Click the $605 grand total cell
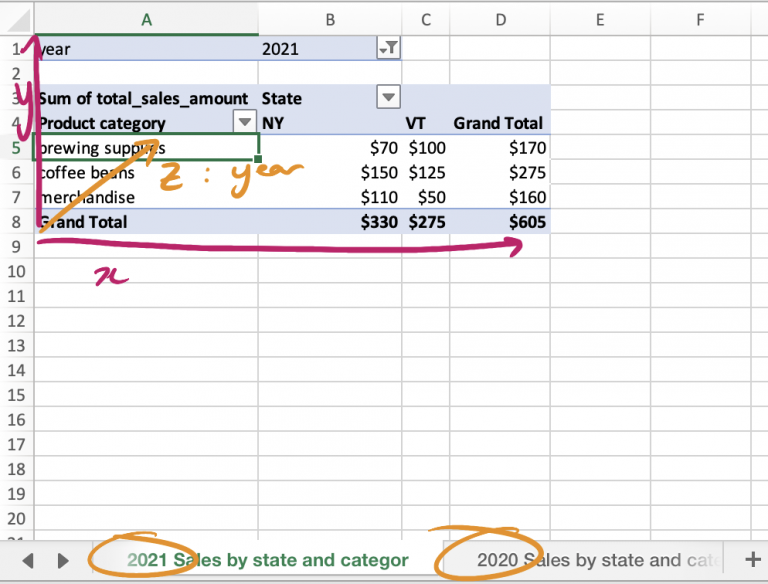Image resolution: width=768 pixels, height=584 pixels. pyautogui.click(x=500, y=221)
